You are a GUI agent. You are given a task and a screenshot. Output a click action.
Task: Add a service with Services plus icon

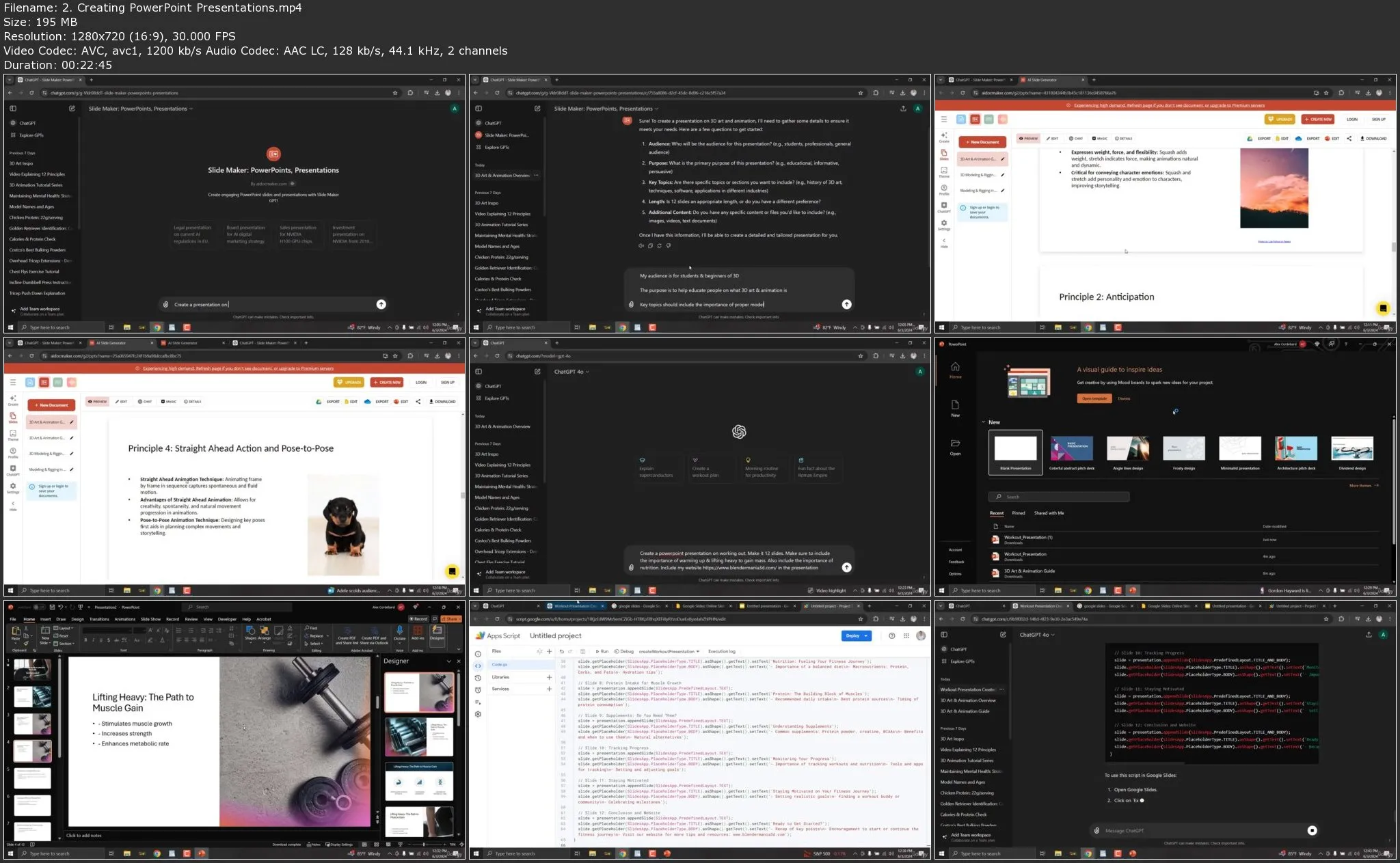click(549, 689)
